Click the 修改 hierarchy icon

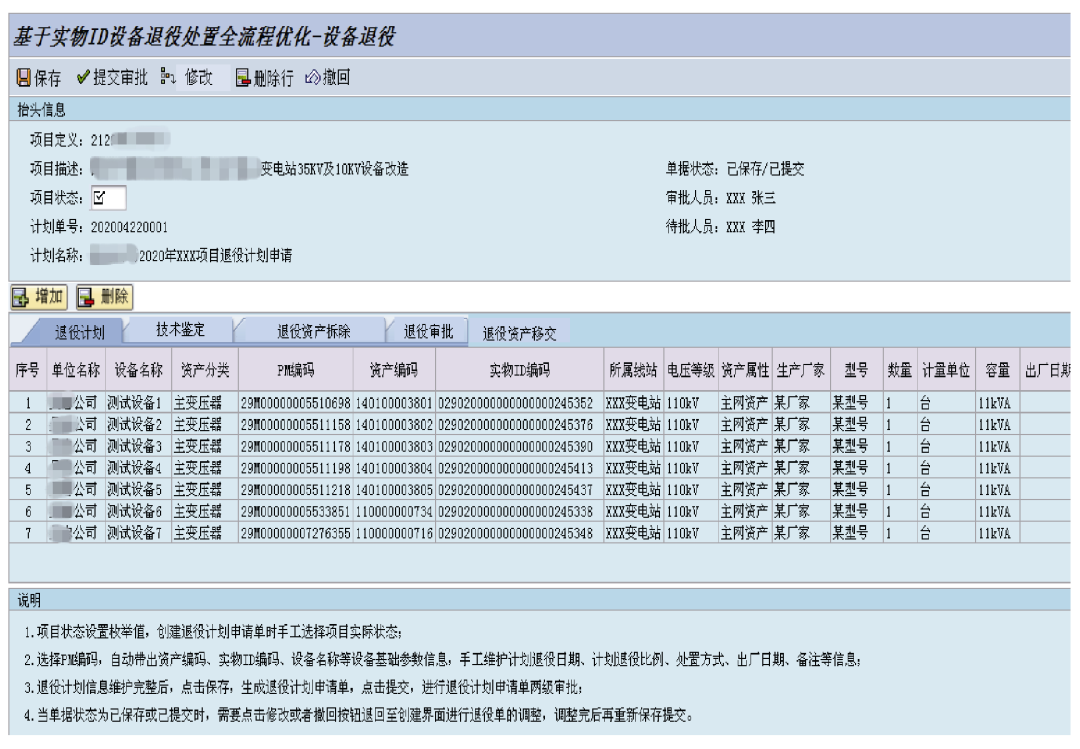pos(167,76)
